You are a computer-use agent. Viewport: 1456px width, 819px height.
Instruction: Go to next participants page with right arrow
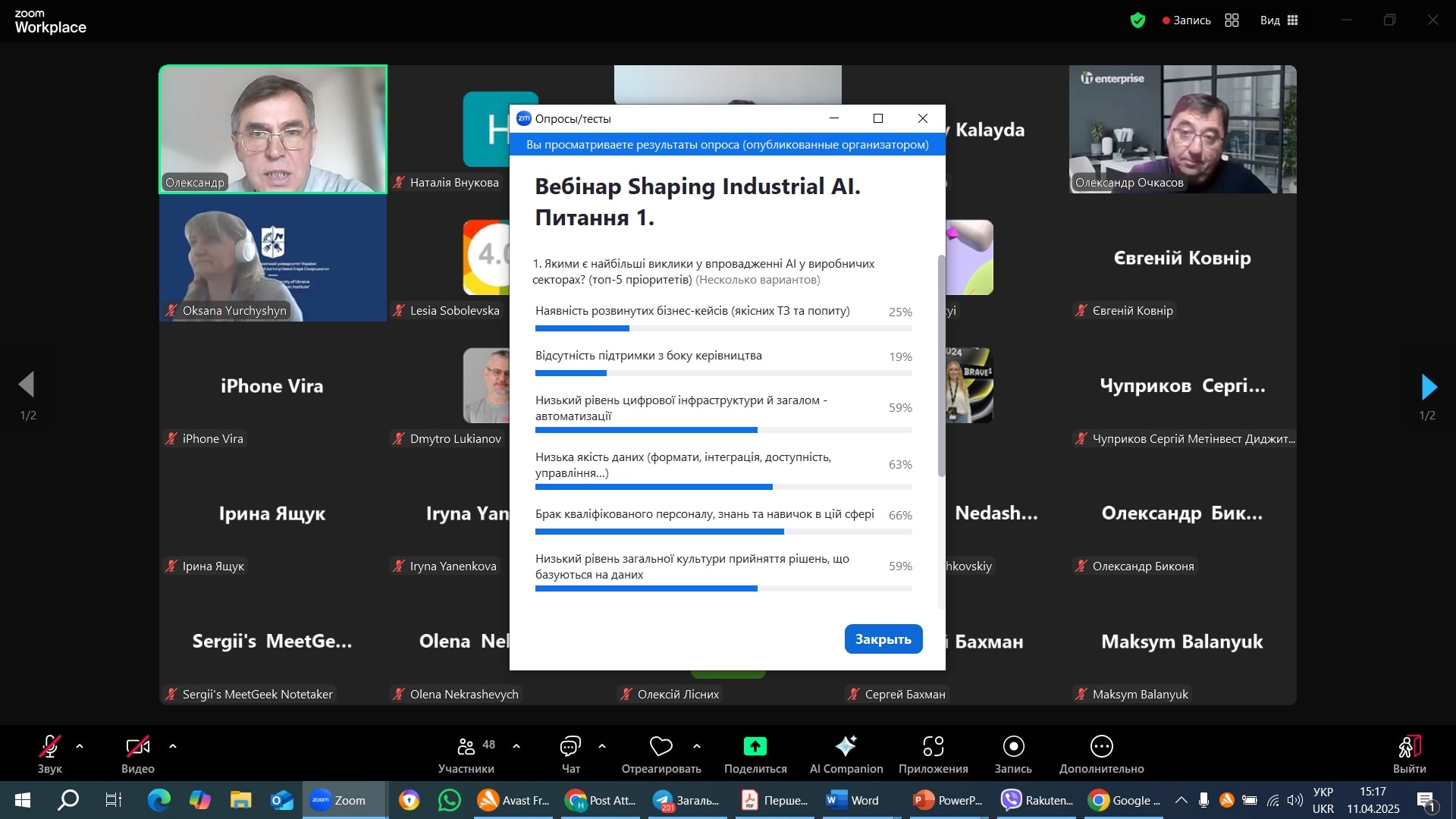pyautogui.click(x=1429, y=387)
